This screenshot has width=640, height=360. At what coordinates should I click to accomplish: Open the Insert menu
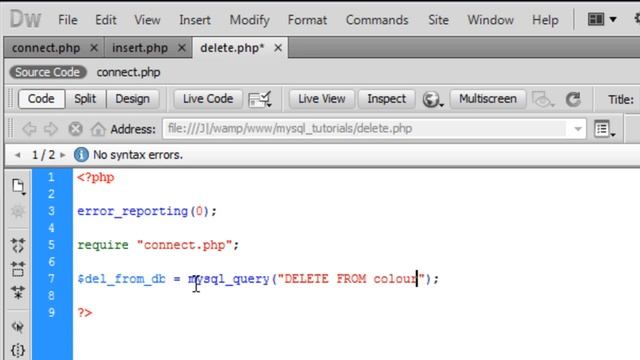pyautogui.click(x=195, y=20)
